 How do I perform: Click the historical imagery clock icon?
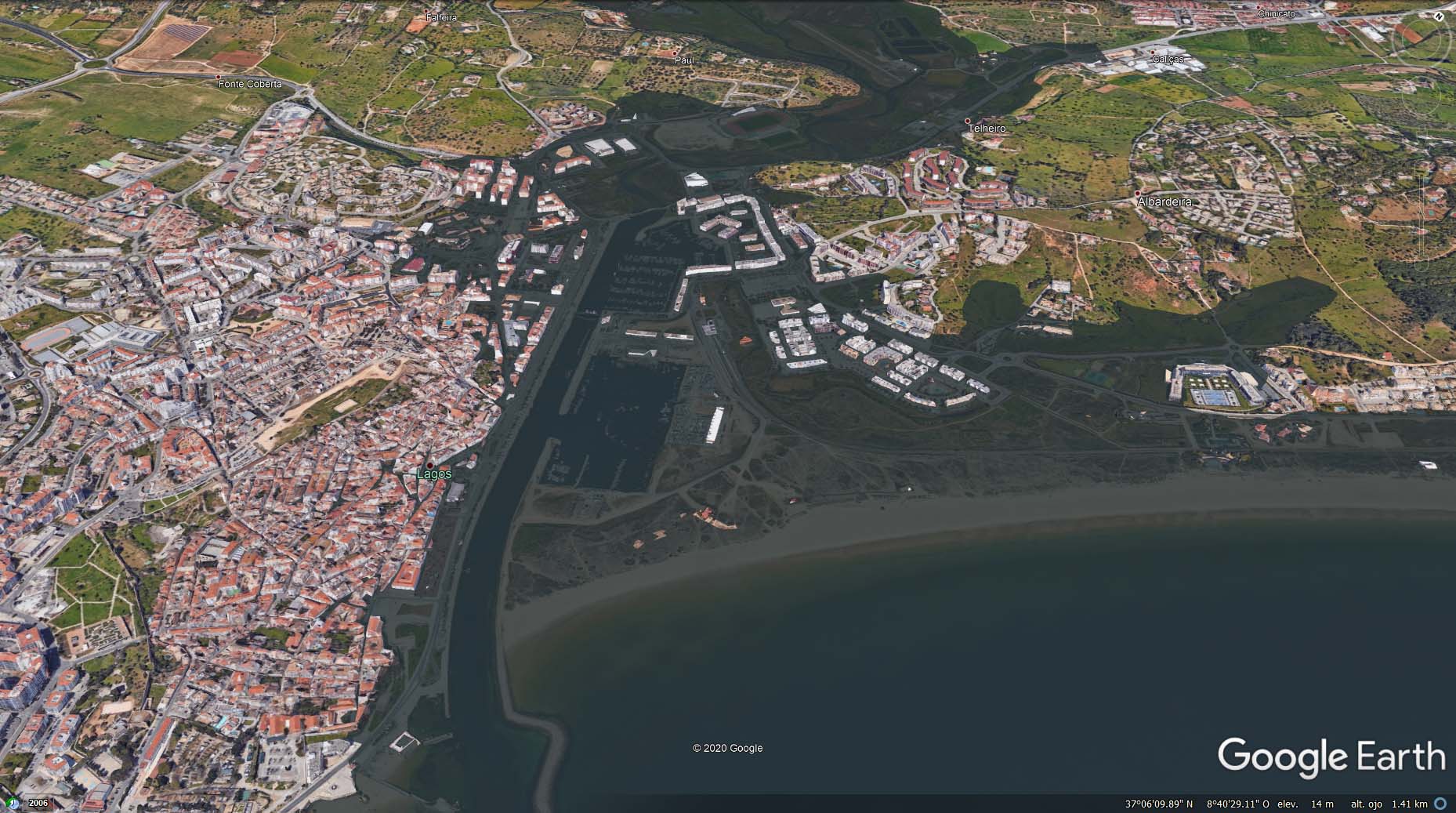click(x=14, y=803)
